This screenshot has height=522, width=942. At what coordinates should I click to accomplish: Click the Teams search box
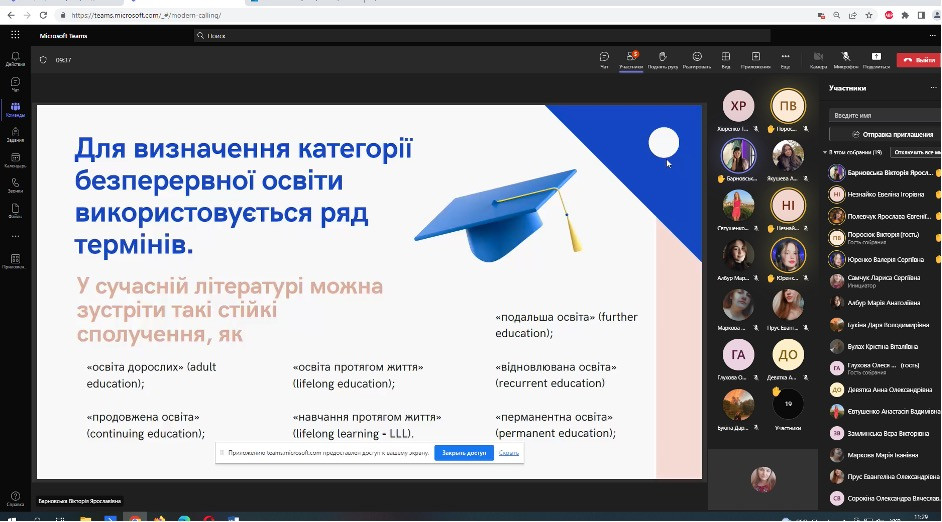pos(481,35)
